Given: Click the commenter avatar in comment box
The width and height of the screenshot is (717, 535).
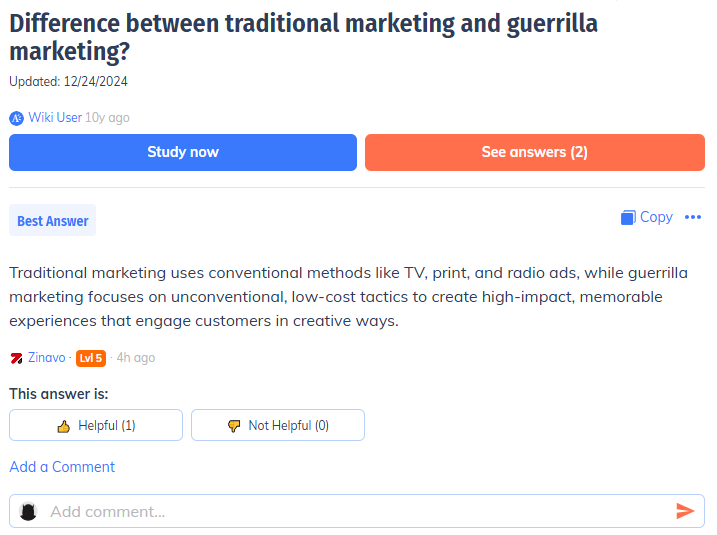Looking at the screenshot, I should (x=28, y=511).
